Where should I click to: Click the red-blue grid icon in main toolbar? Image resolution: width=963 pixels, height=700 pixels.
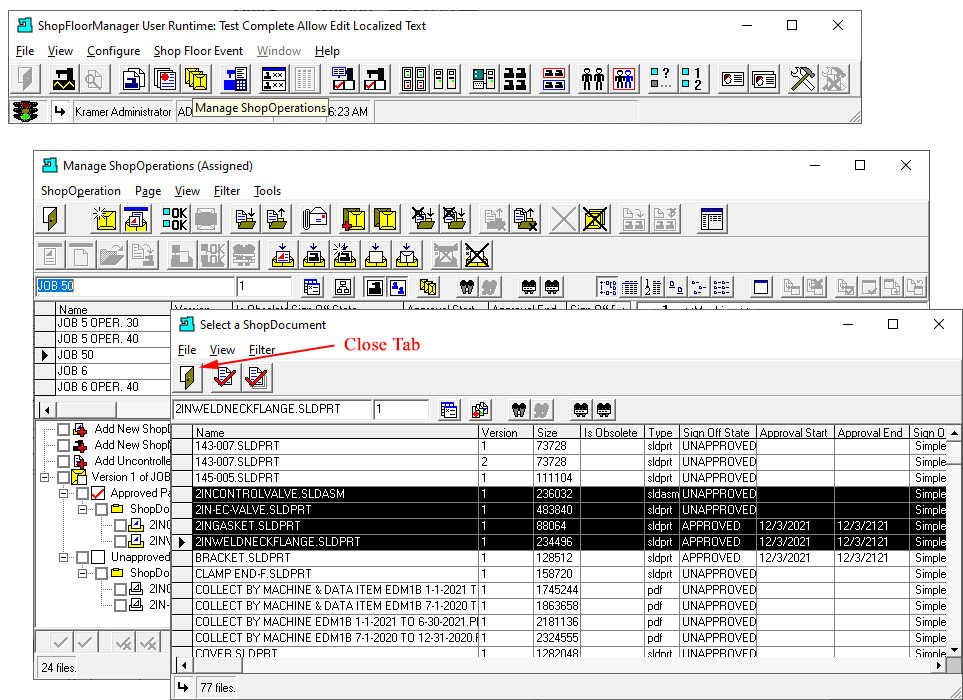(x=554, y=79)
